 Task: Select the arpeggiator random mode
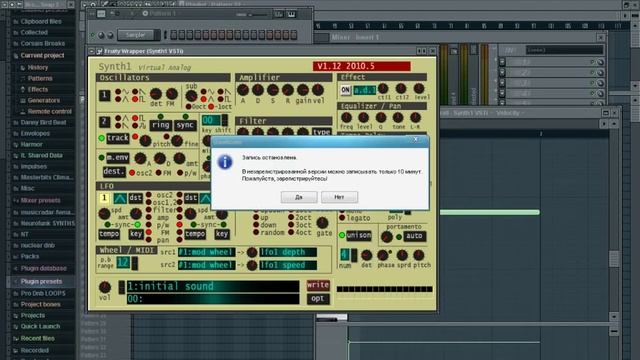pos(256,232)
